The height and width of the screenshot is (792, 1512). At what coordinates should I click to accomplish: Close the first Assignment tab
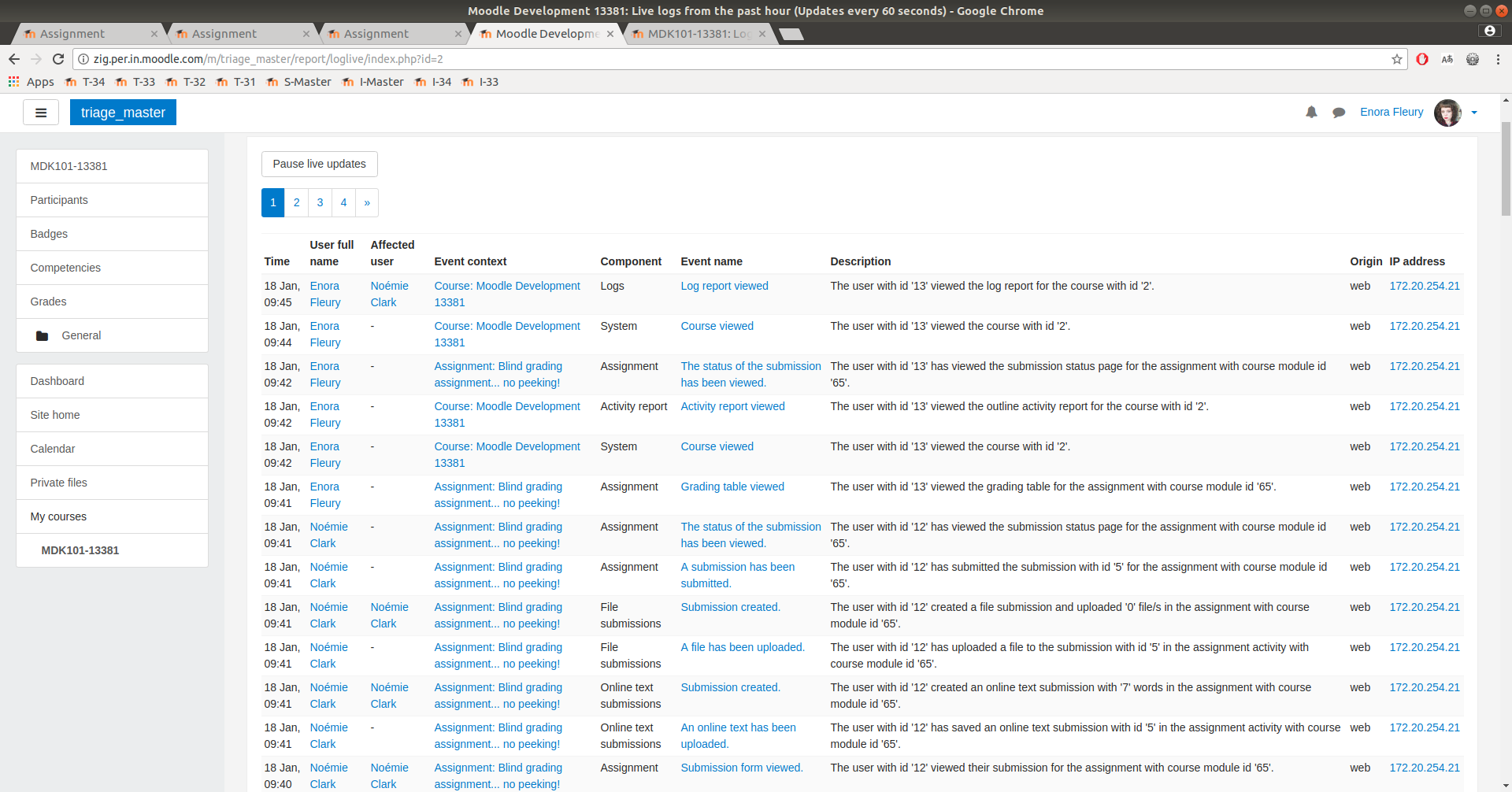pos(154,34)
